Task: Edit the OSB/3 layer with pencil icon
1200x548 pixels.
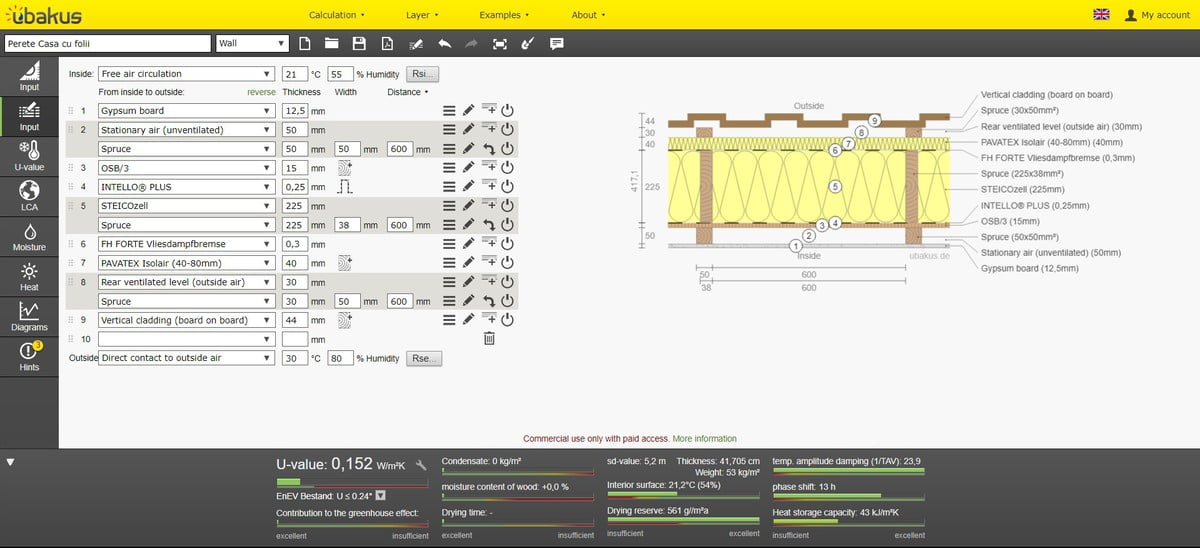Action: [x=469, y=168]
